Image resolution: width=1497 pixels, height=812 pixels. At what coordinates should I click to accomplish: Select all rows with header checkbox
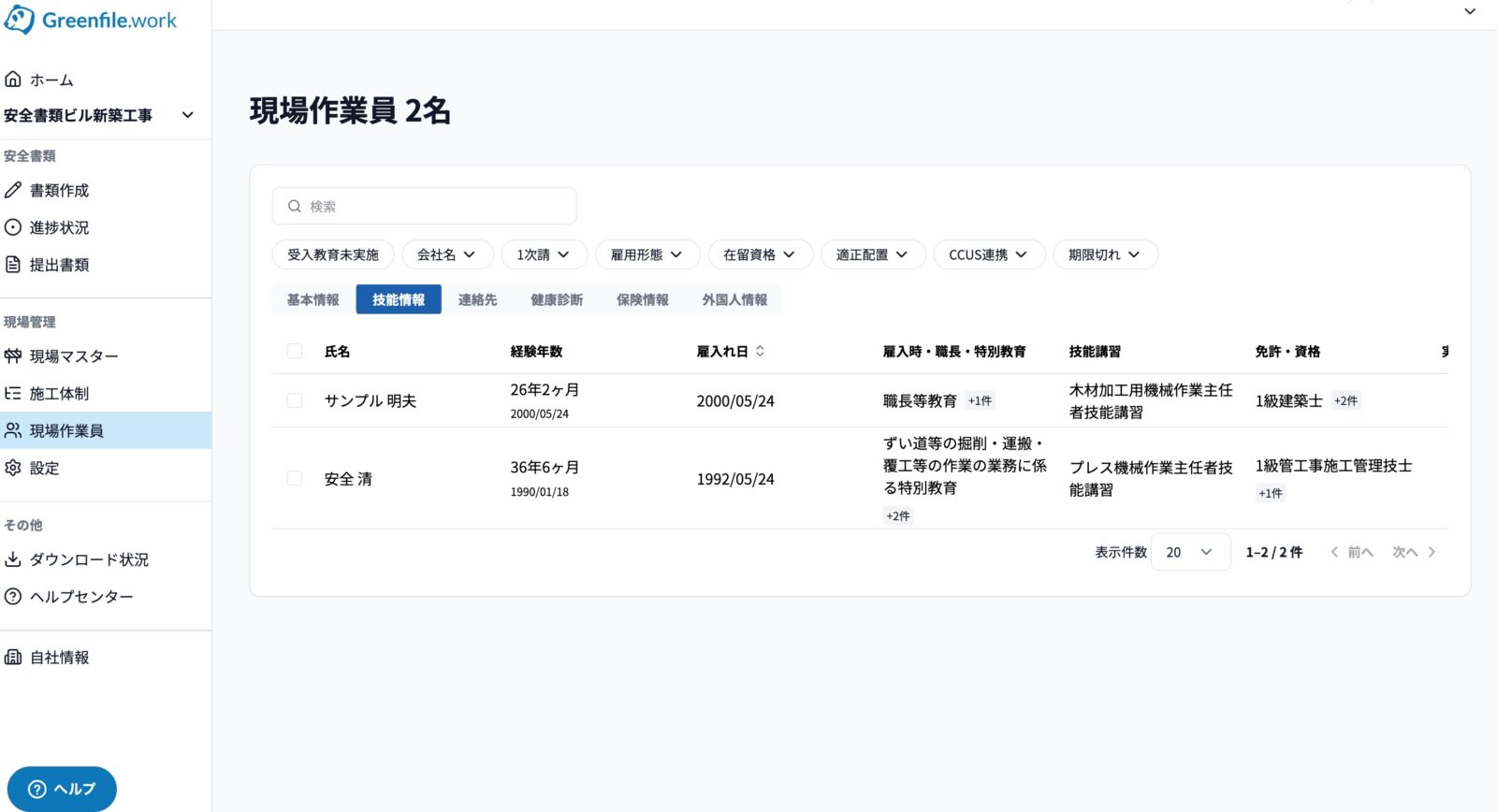pyautogui.click(x=295, y=351)
